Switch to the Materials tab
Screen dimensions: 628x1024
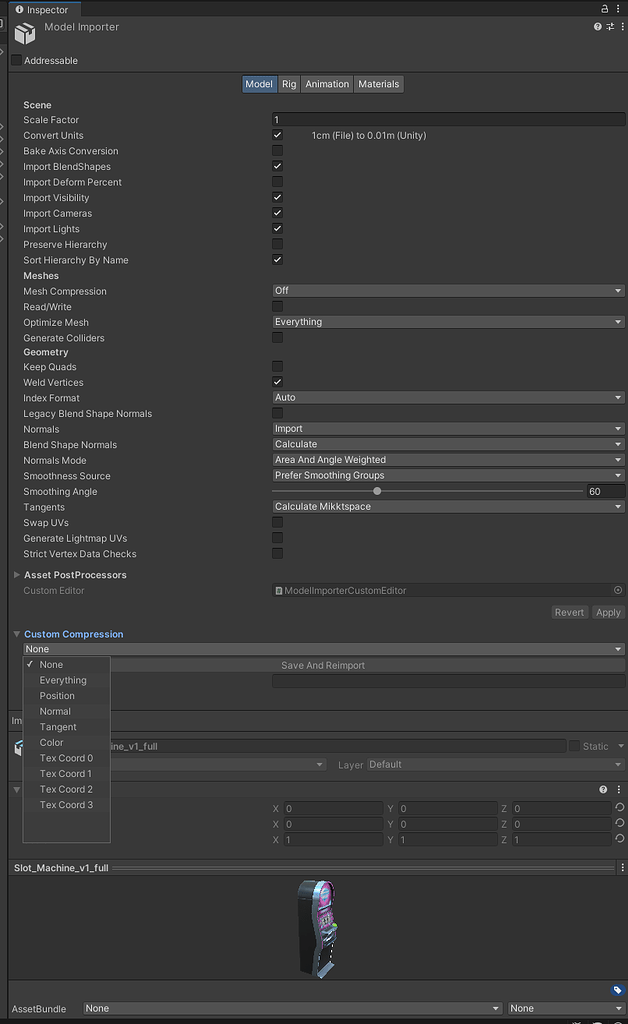click(378, 84)
